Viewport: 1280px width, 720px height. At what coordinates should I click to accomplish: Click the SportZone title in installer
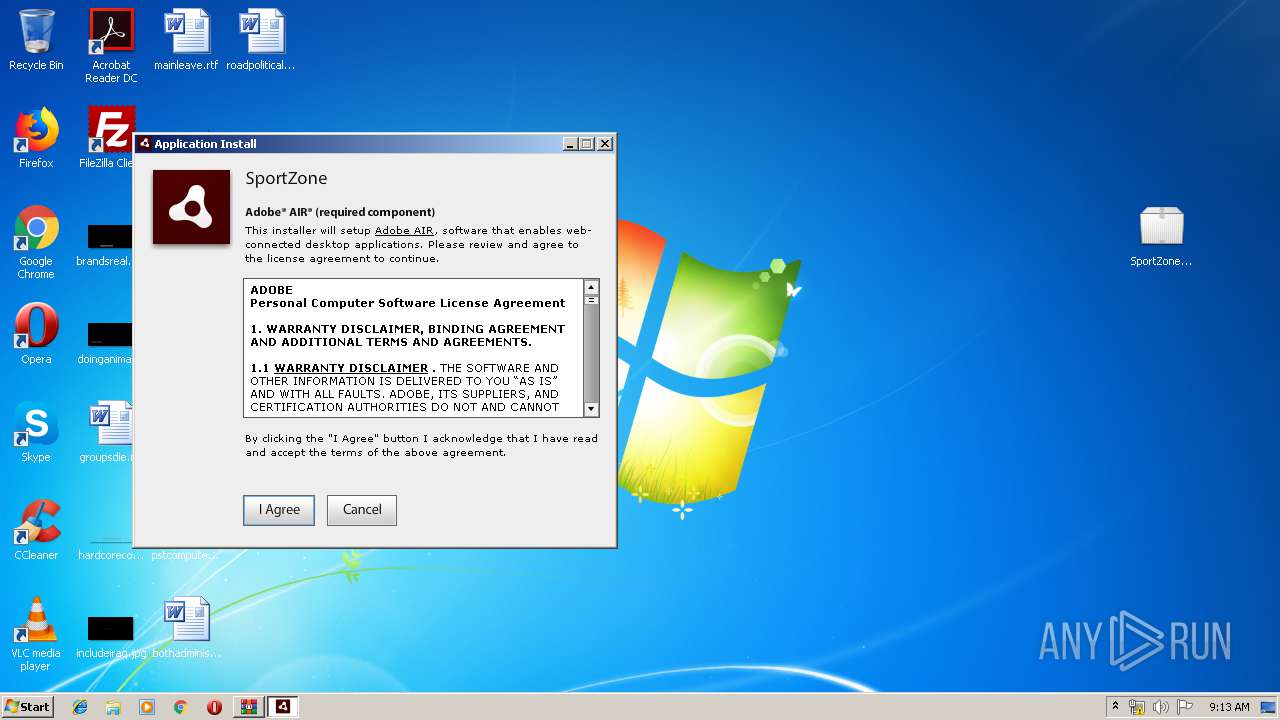pyautogui.click(x=286, y=178)
